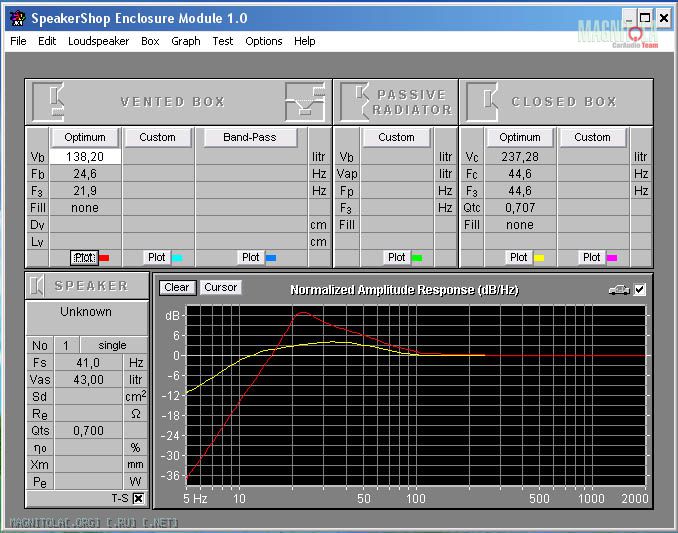Open the Edit menu
Image resolution: width=678 pixels, height=533 pixels.
click(x=47, y=41)
